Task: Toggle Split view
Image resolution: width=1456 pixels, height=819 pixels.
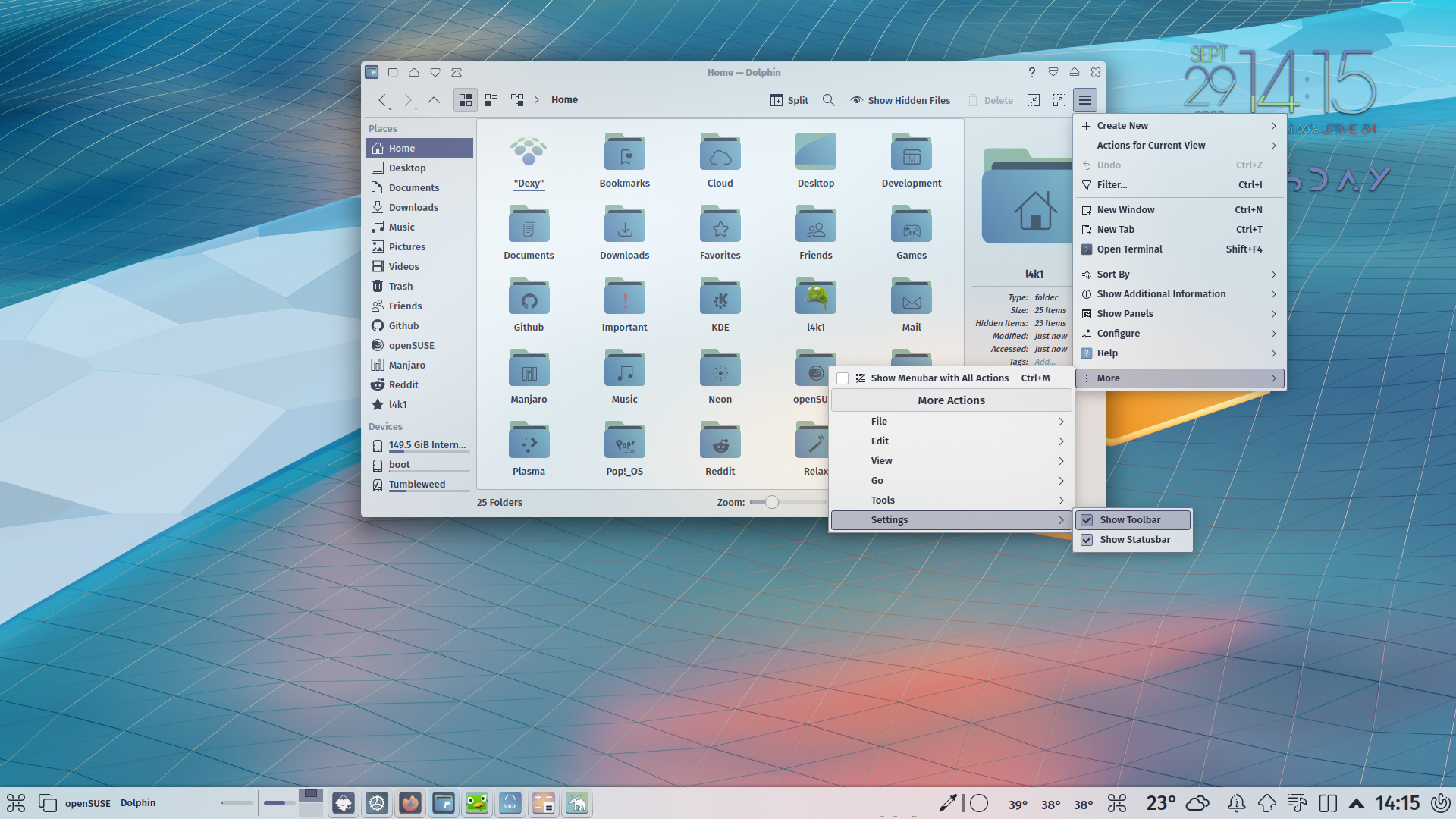Action: 789,100
